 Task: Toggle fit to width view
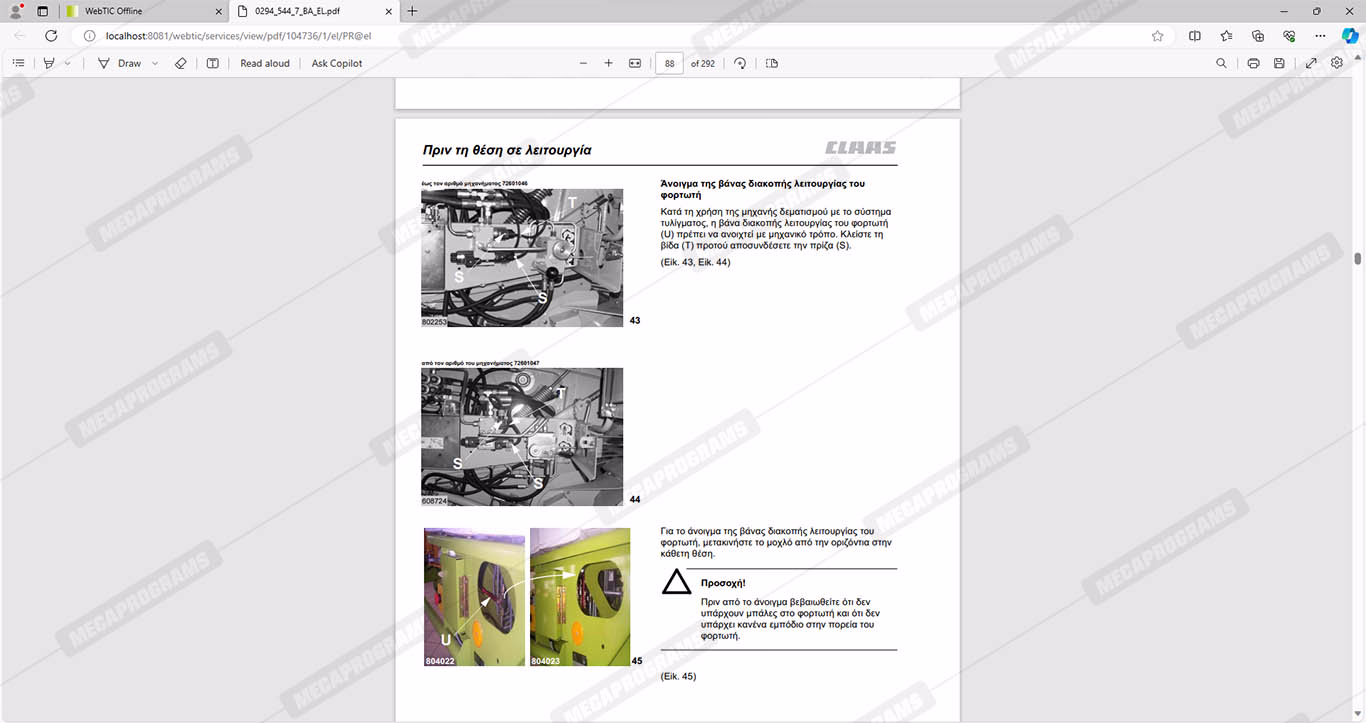[634, 63]
